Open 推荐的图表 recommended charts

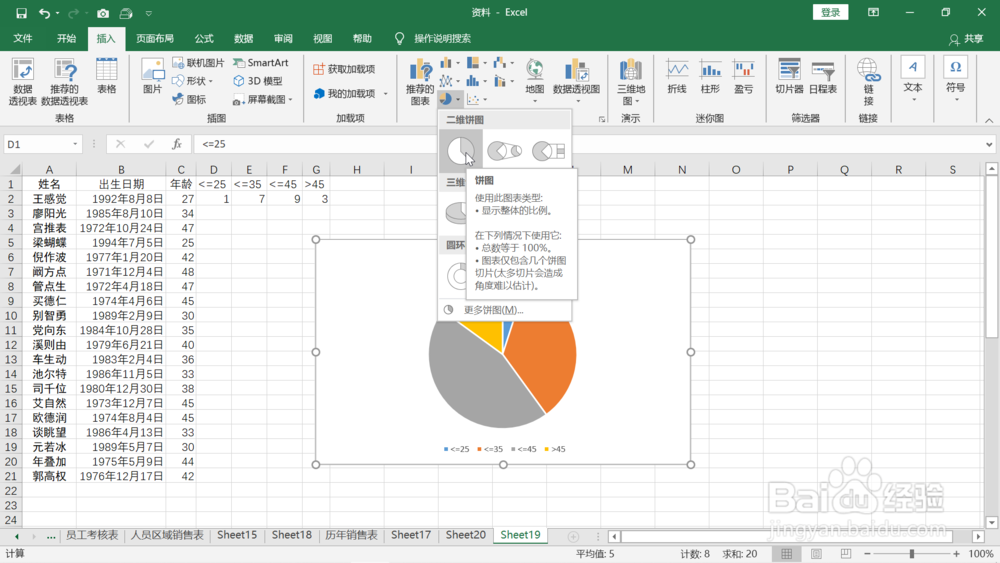[x=420, y=82]
